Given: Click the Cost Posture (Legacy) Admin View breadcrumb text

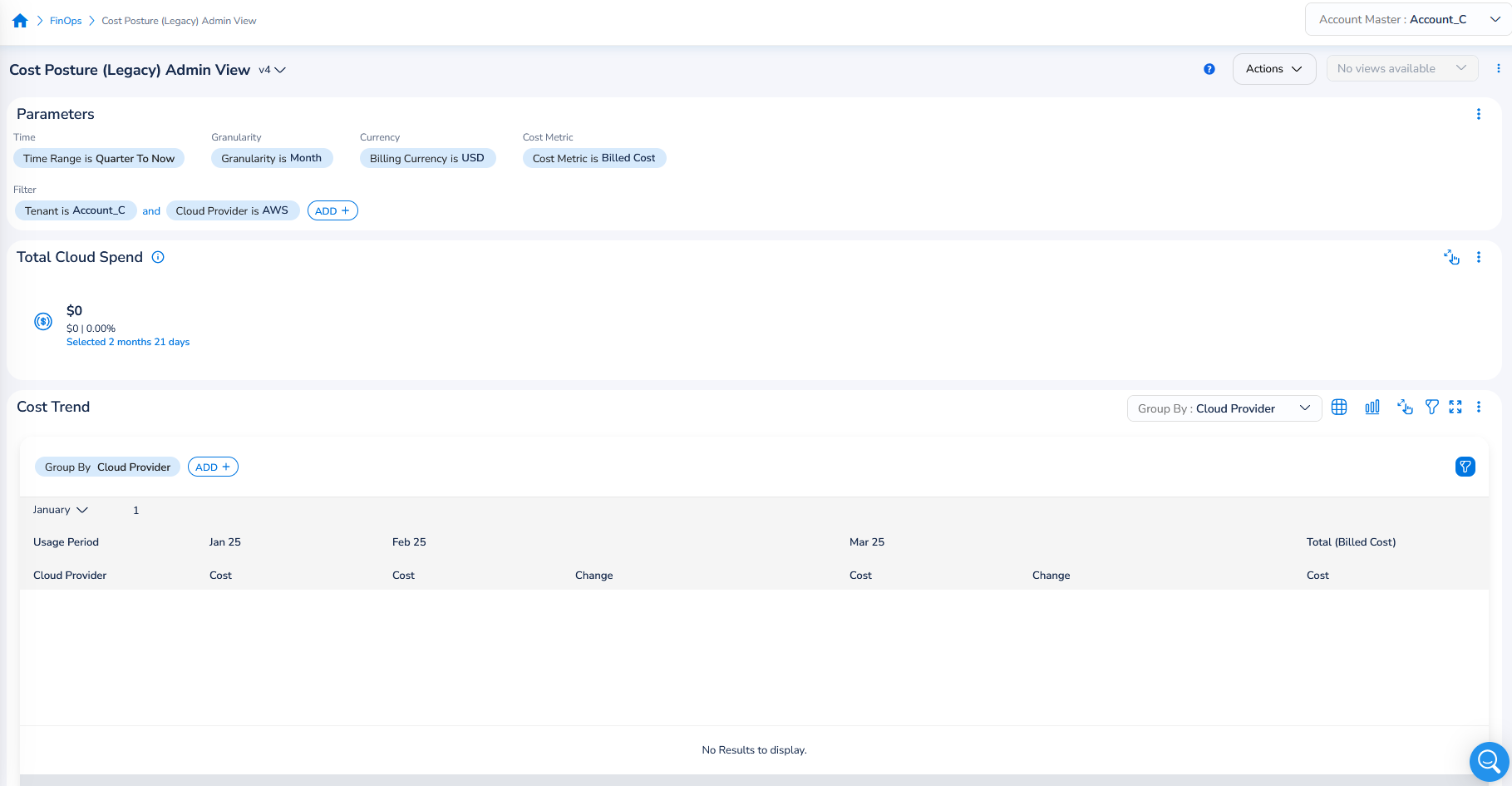Looking at the screenshot, I should [179, 21].
